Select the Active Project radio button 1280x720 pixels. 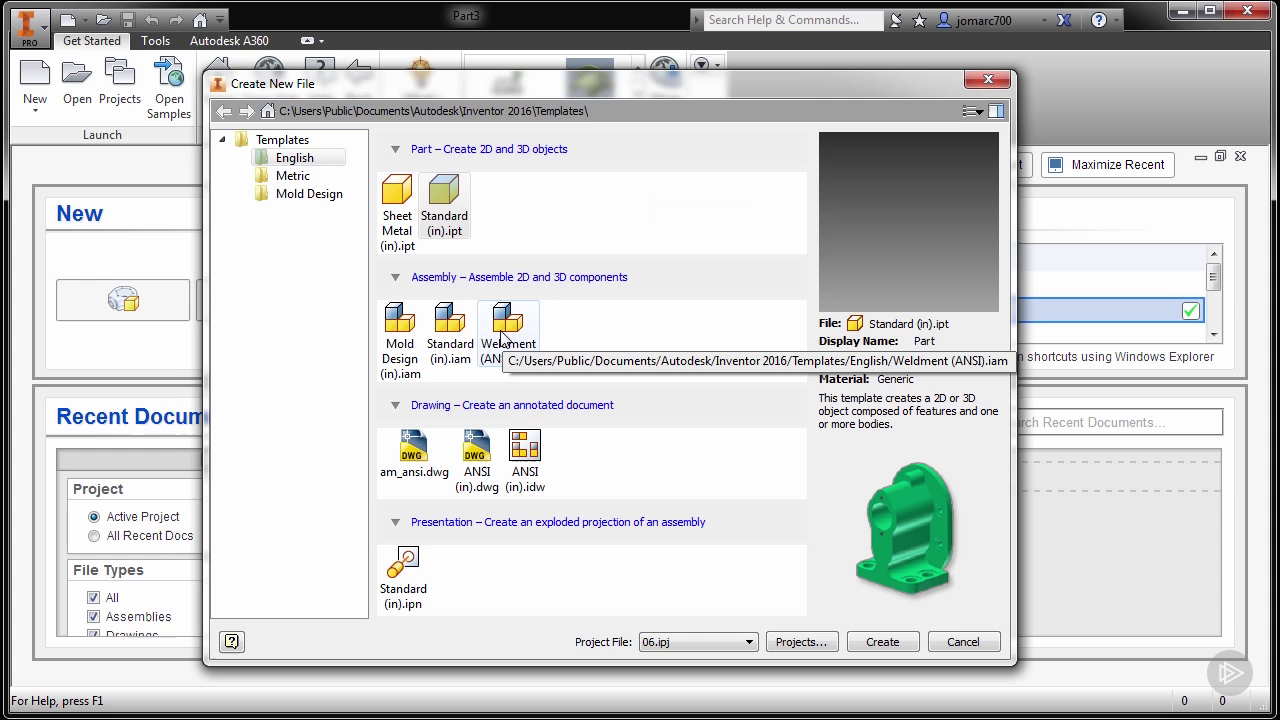[x=94, y=517]
